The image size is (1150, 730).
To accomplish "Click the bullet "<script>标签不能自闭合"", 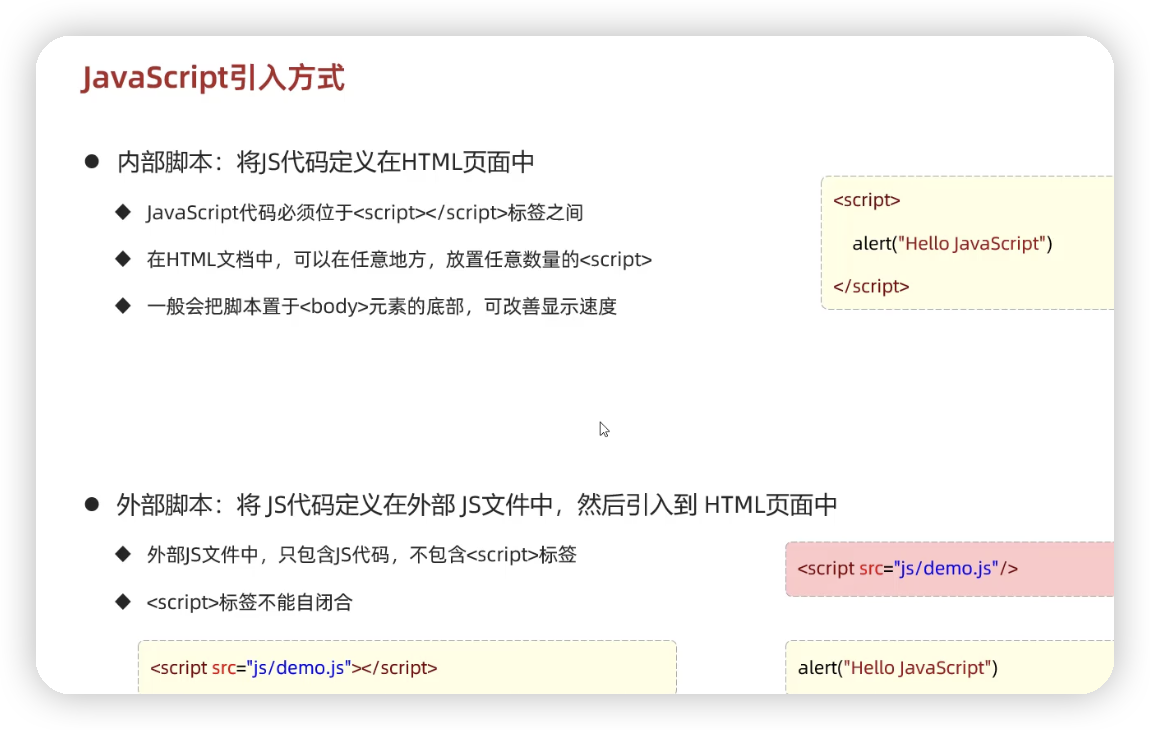I will pos(249,602).
